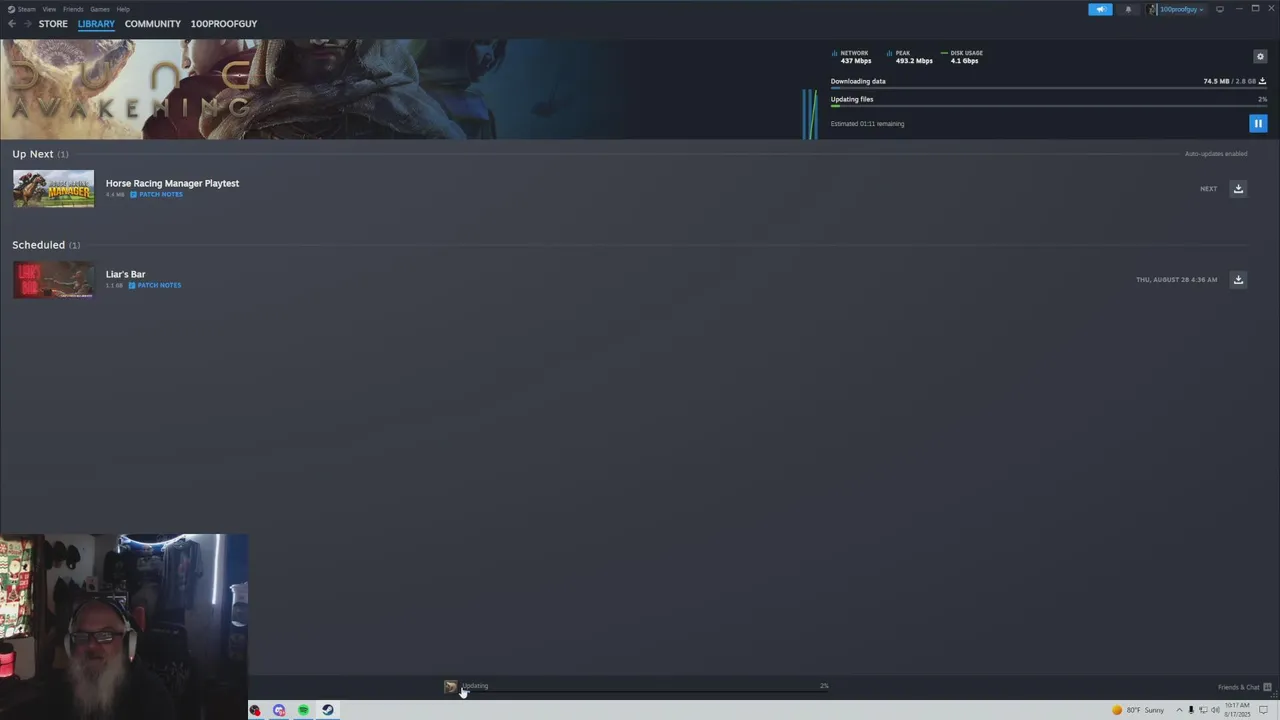Click the Auto-updates enabled label
The image size is (1280, 720).
tap(1216, 154)
